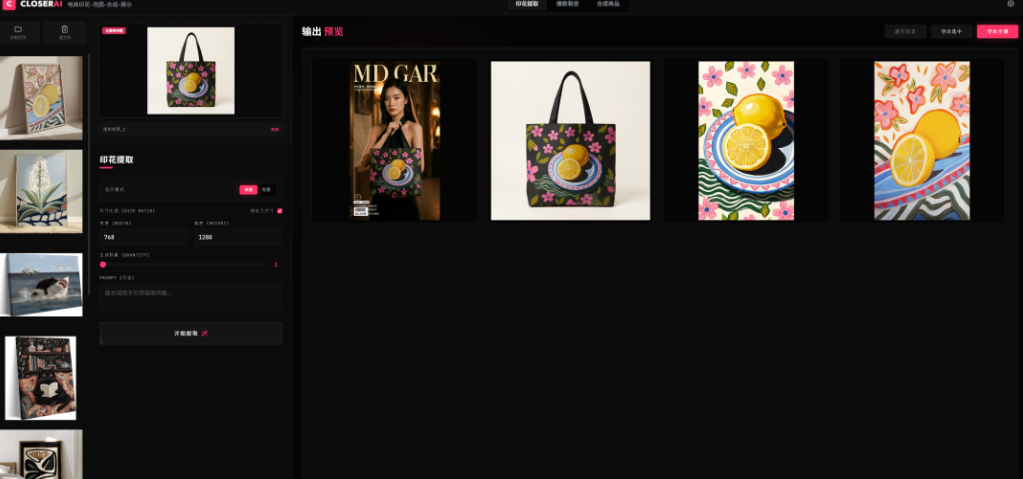Click the dimmed 清空历史 button
The height and width of the screenshot is (479, 1023).
pos(905,31)
